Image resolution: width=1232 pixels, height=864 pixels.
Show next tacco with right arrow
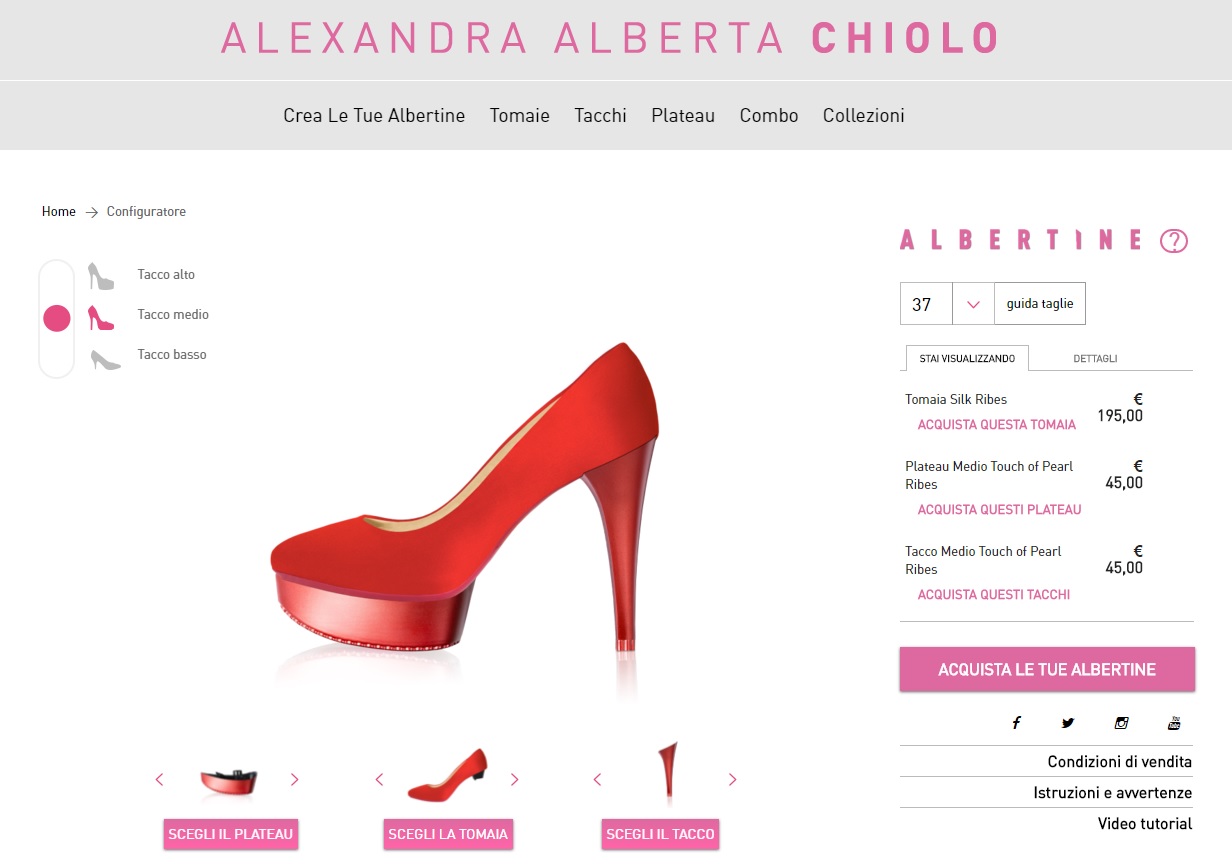pos(732,779)
